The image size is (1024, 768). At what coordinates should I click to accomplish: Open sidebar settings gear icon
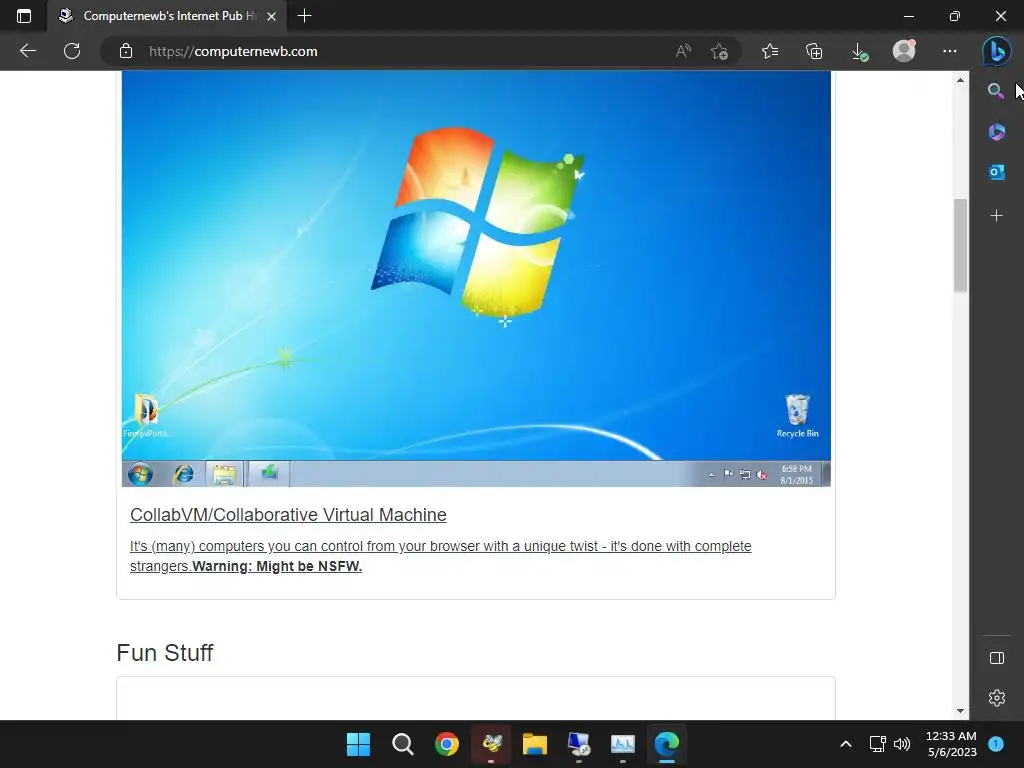click(997, 698)
